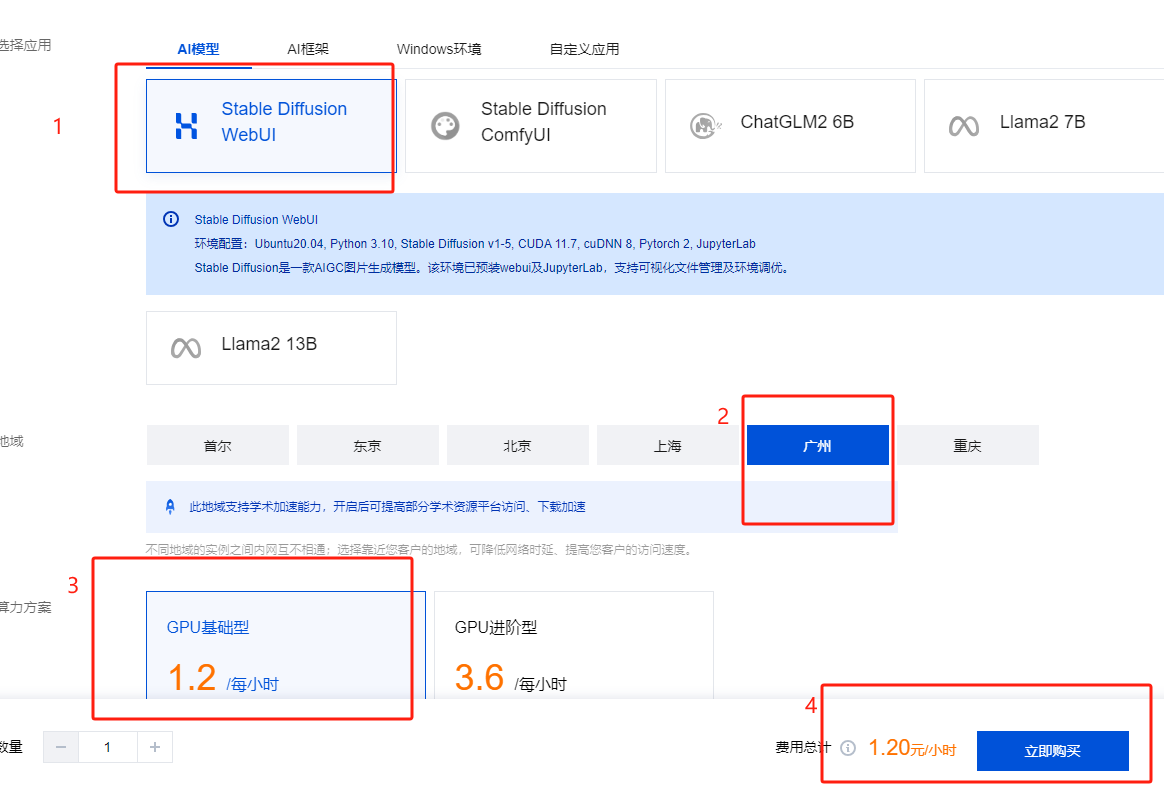The height and width of the screenshot is (787, 1164).
Task: Click the quantity input field showing 1
Action: pyautogui.click(x=108, y=747)
